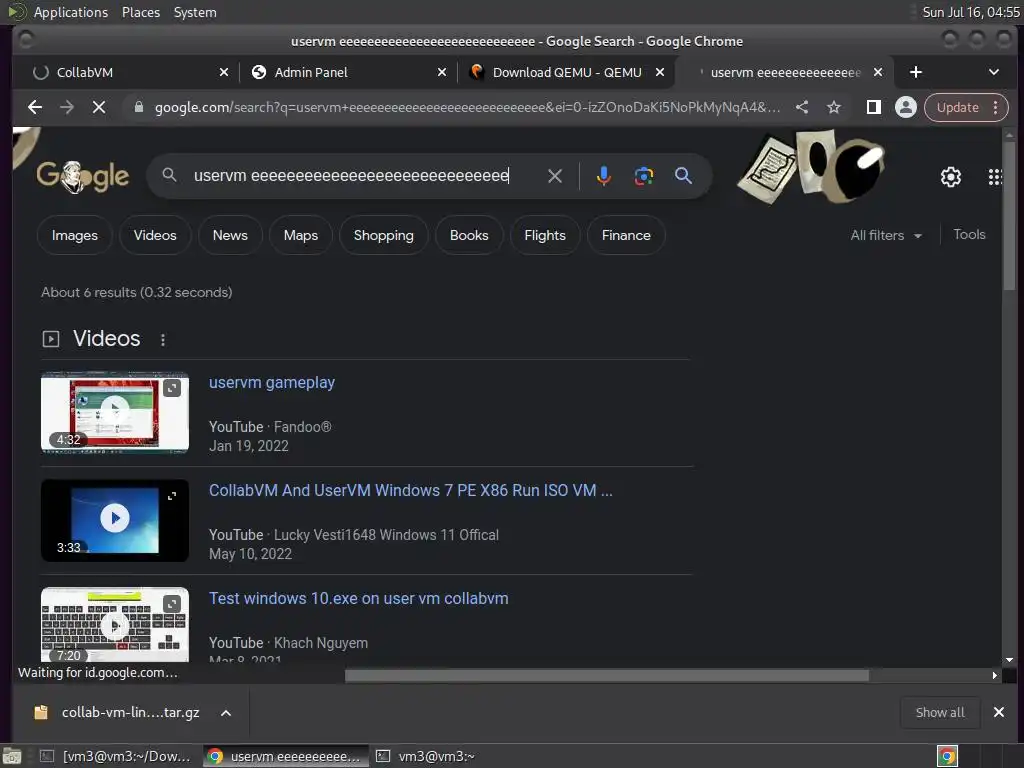Image resolution: width=1024 pixels, height=768 pixels.
Task: Open the 'uservm gameplay' video link
Action: point(272,383)
